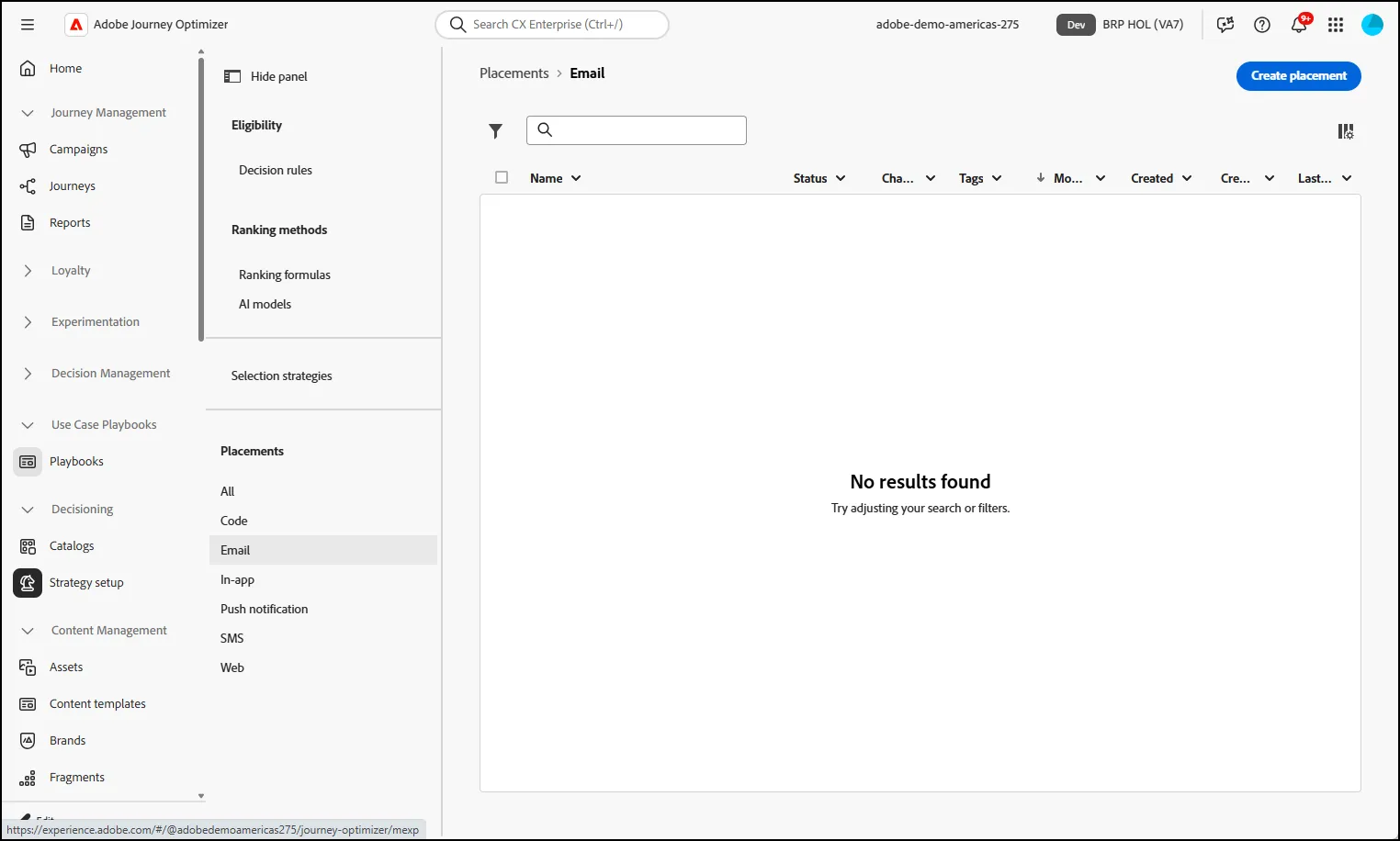Click the Brands icon

point(28,740)
